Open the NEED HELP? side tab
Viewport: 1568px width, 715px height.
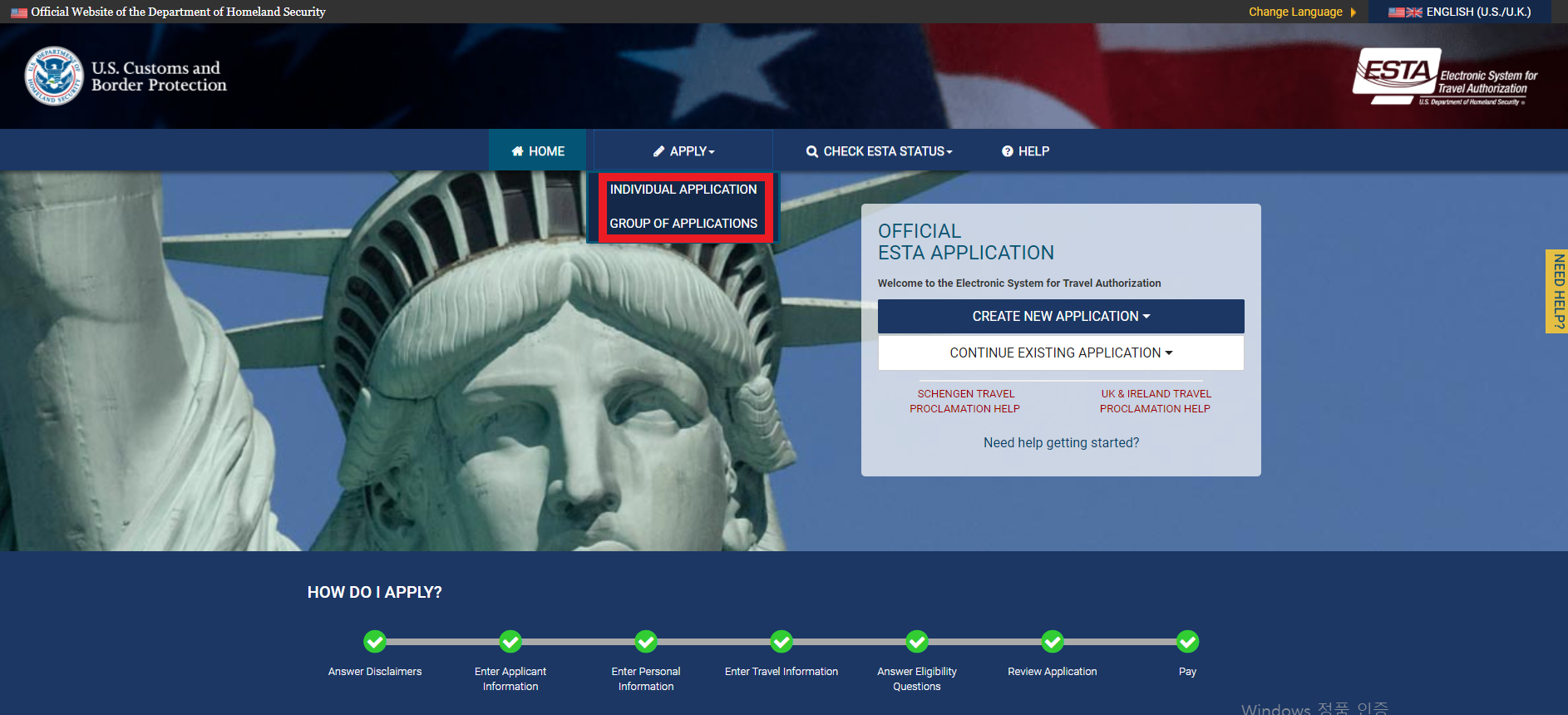pyautogui.click(x=1557, y=291)
